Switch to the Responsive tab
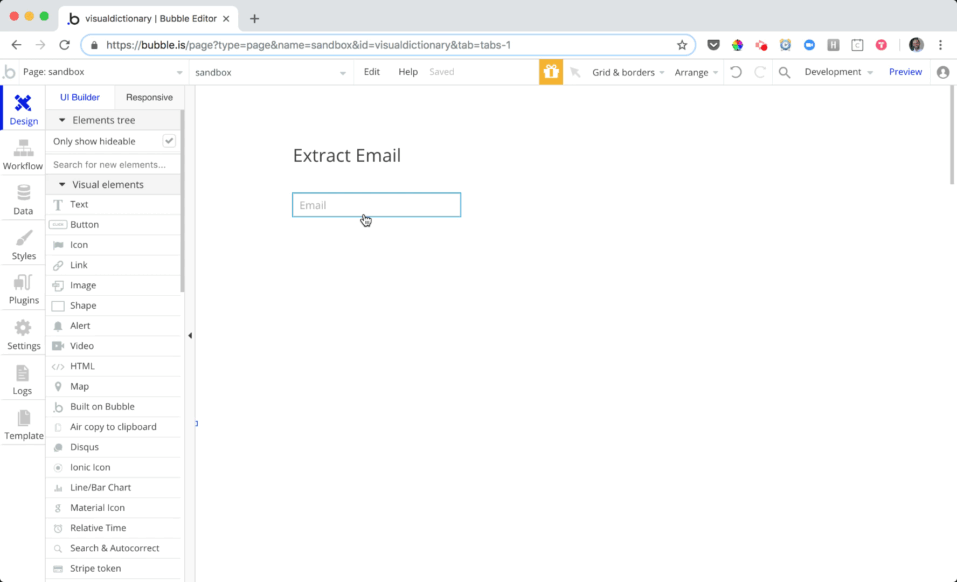Screen dimensions: 957x582 click(150, 98)
